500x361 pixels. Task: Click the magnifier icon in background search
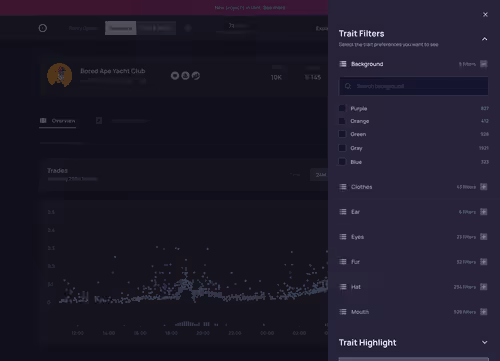(x=348, y=86)
